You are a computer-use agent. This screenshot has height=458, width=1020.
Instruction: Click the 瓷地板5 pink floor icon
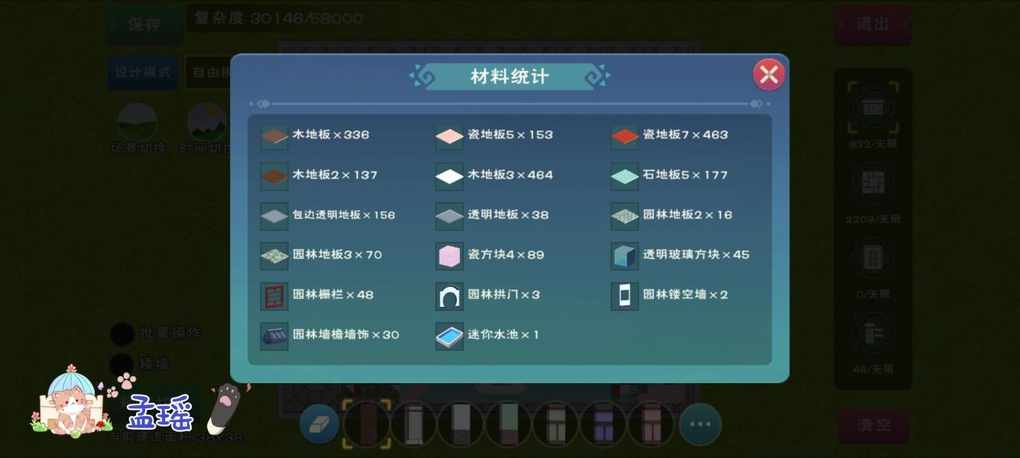click(x=450, y=137)
